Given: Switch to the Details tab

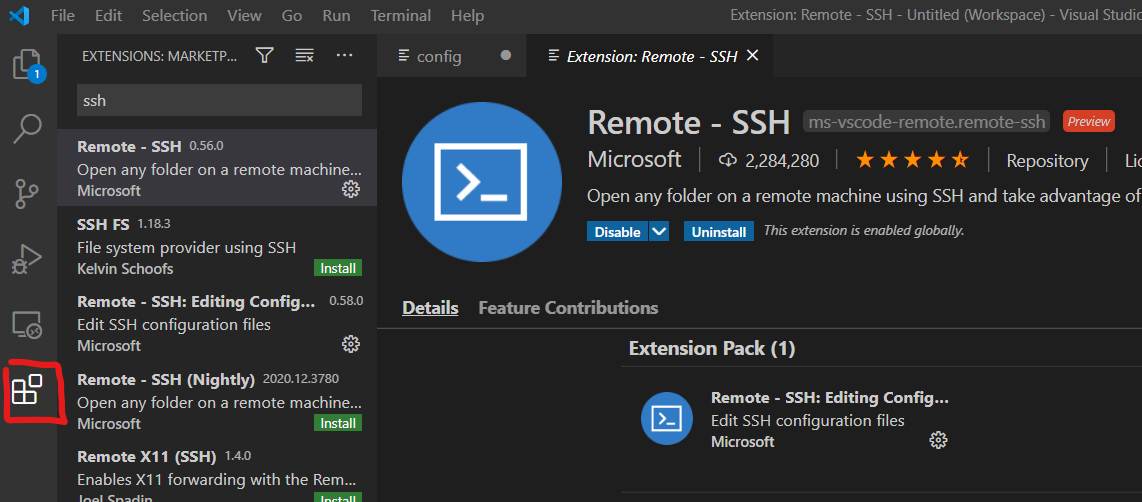Looking at the screenshot, I should [430, 307].
